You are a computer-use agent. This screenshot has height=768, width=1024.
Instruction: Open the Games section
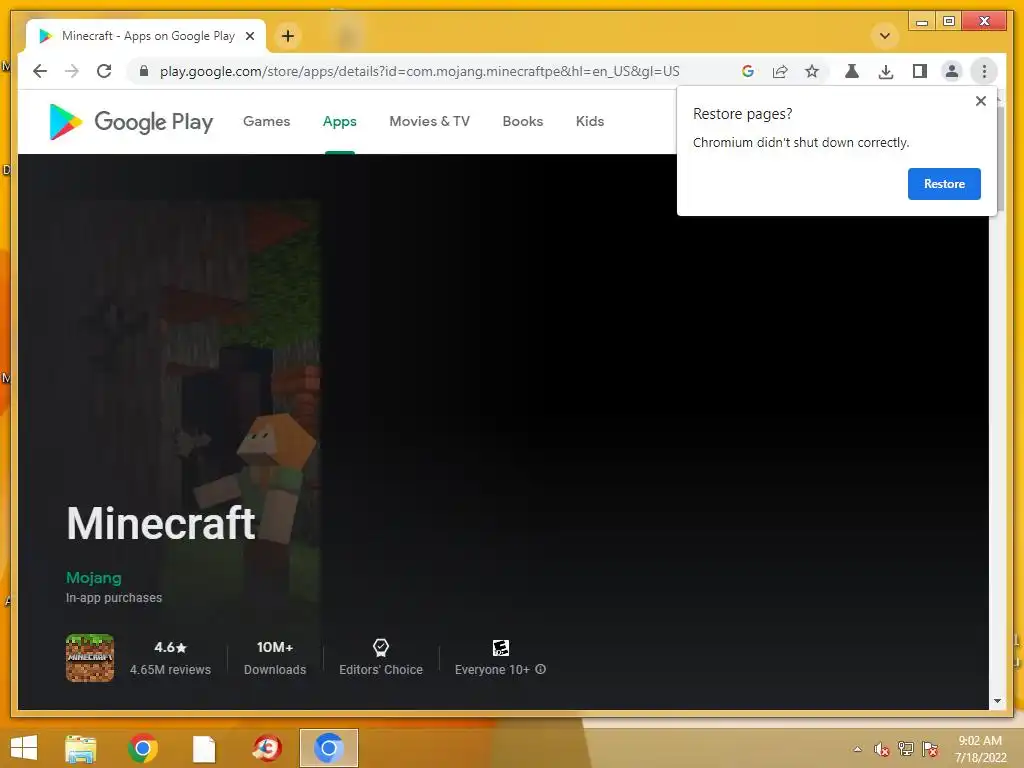[266, 121]
